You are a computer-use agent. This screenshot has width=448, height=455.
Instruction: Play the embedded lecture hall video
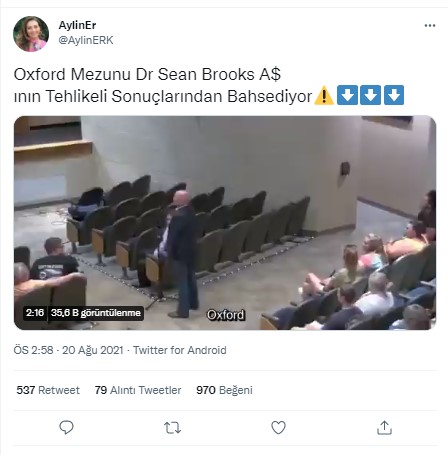coord(225,223)
